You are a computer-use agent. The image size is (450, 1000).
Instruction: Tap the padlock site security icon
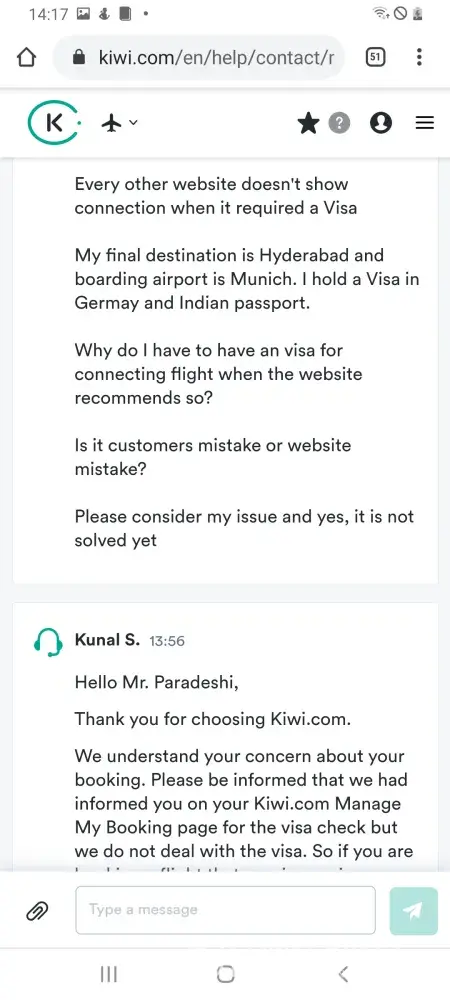(80, 58)
